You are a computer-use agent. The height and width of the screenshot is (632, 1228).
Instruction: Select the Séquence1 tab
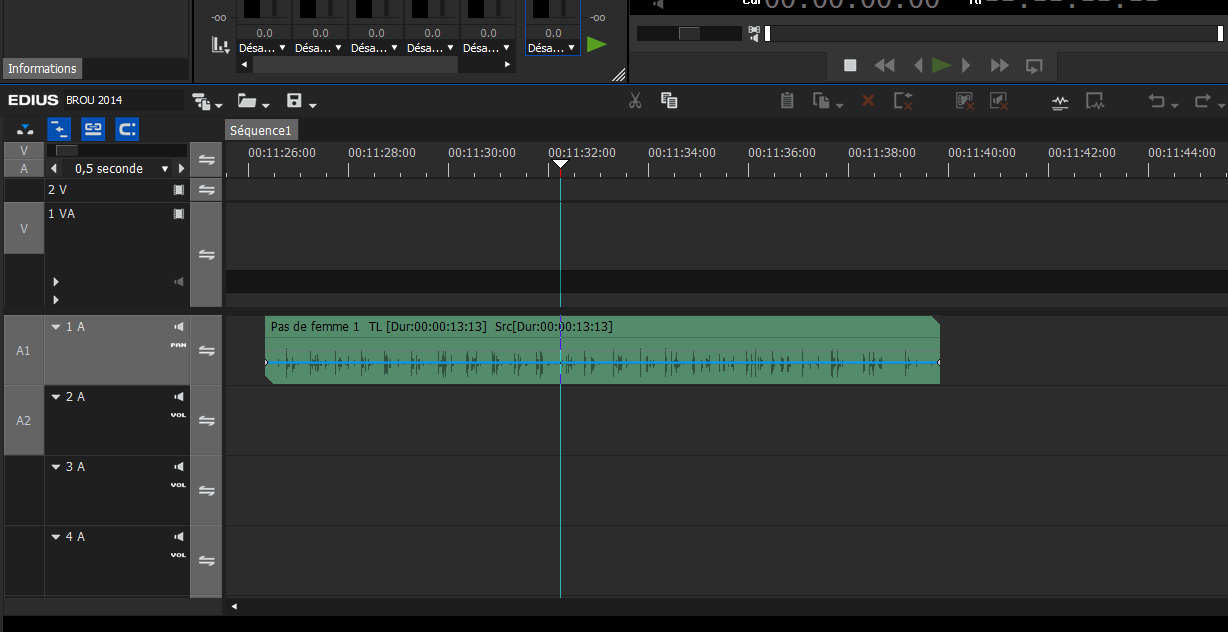tap(260, 131)
